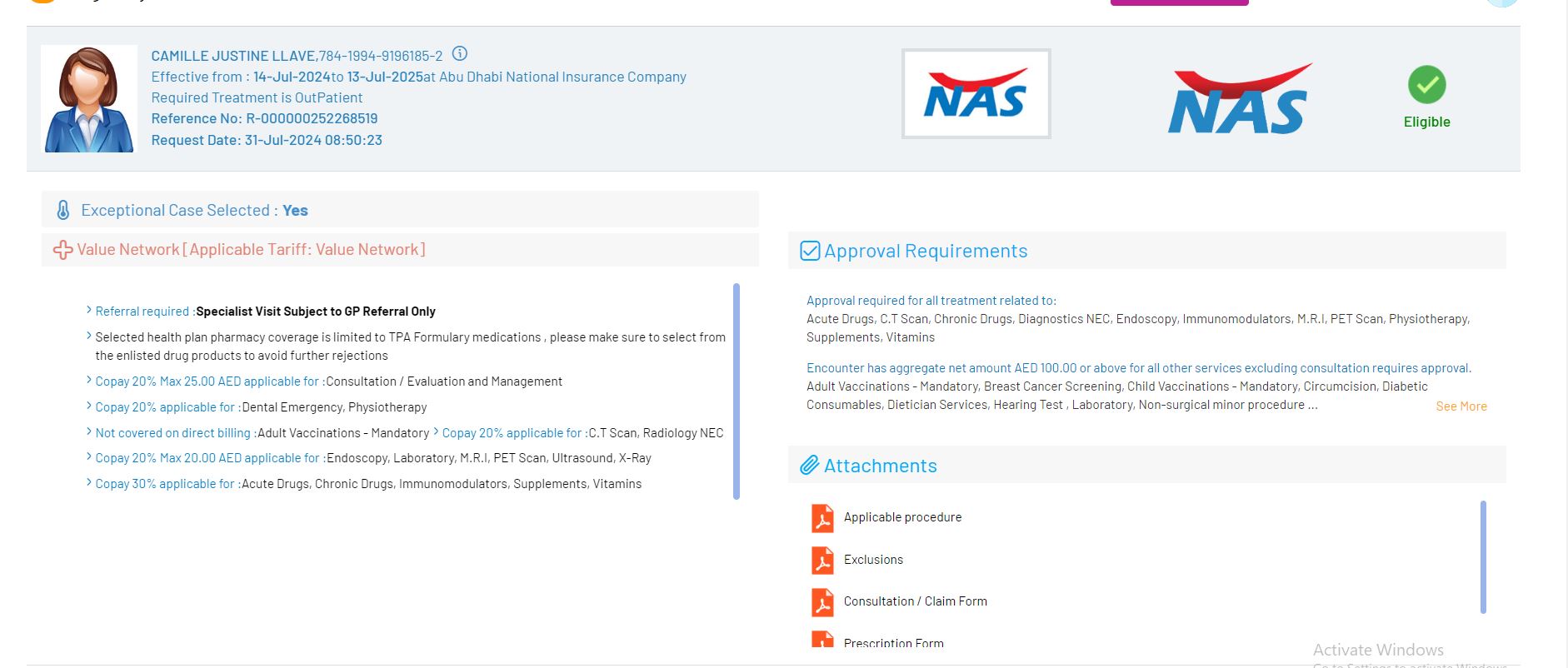Viewport: 1568px width, 668px height.
Task: Click the Eligible status label
Action: click(1426, 122)
